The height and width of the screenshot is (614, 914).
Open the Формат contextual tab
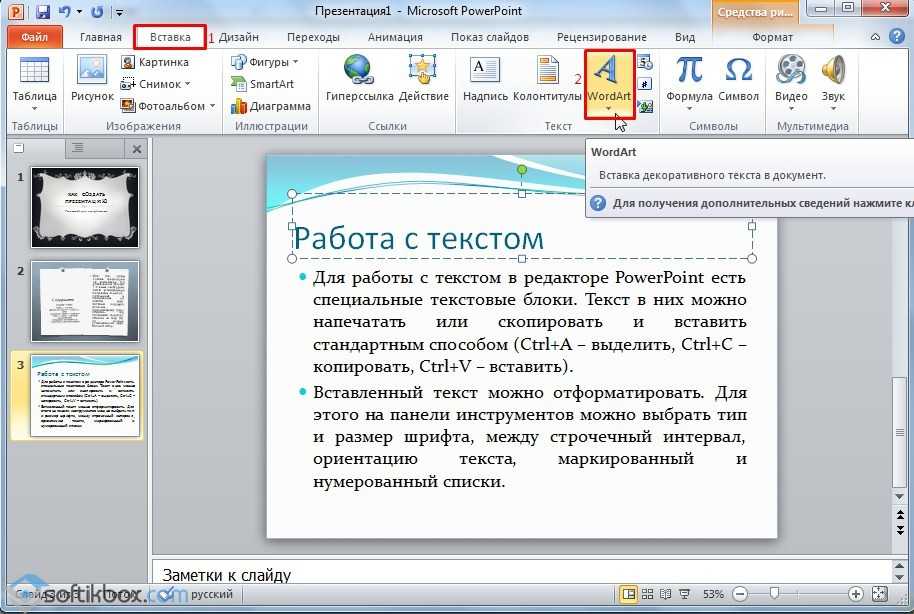[x=772, y=37]
